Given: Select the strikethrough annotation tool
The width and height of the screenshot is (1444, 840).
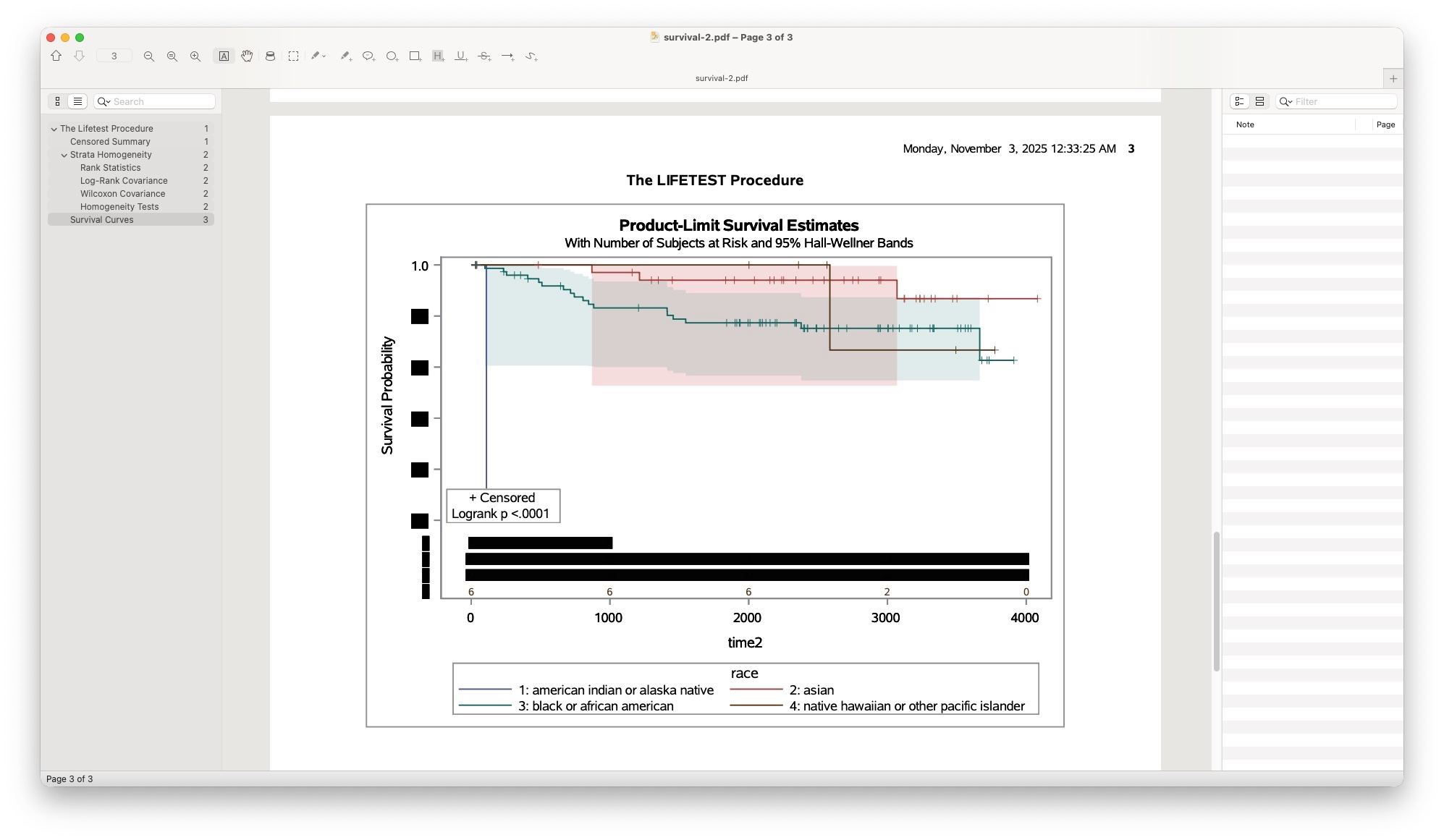Looking at the screenshot, I should pyautogui.click(x=484, y=56).
